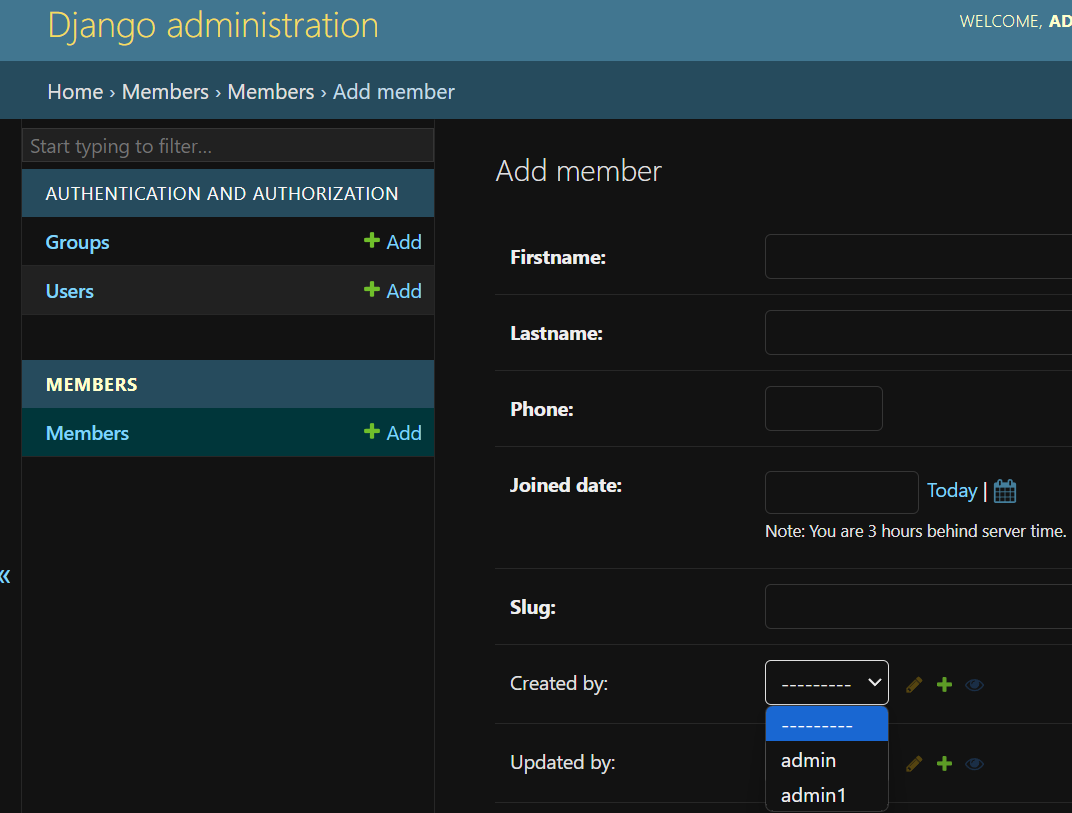This screenshot has height=813, width=1072.
Task: Go to Home in the breadcrumb
Action: point(75,92)
